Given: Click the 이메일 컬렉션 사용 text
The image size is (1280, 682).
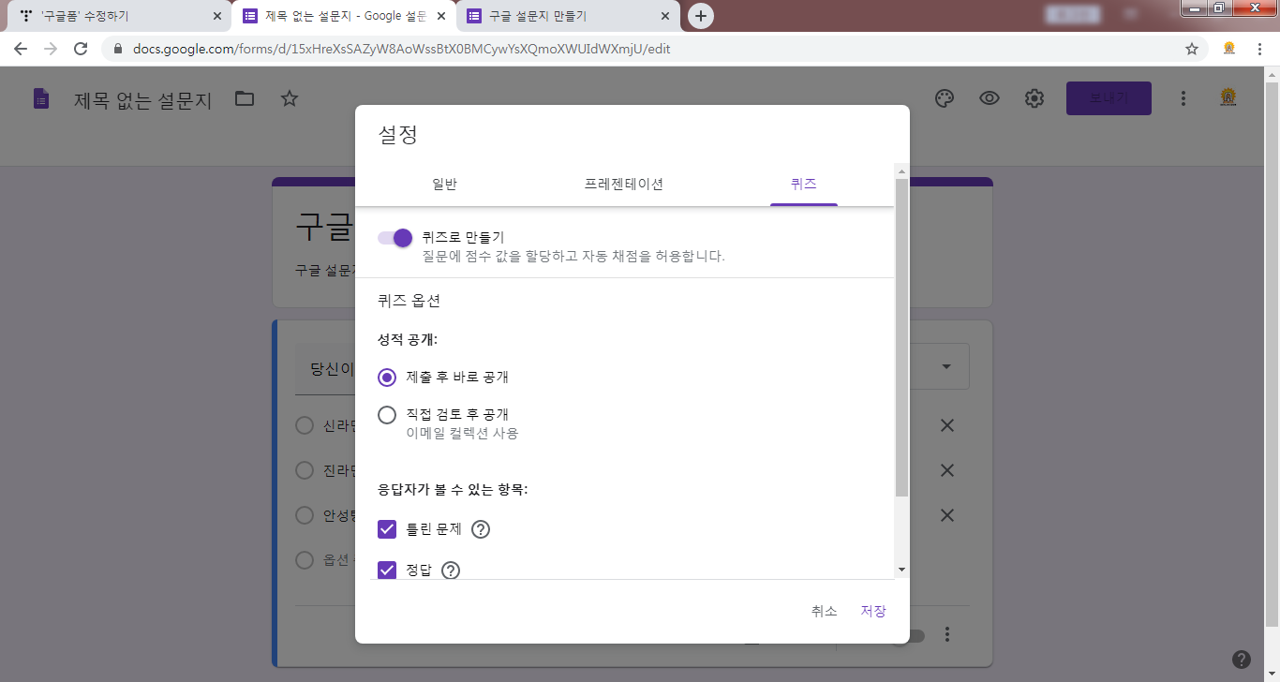Looking at the screenshot, I should tap(462, 434).
